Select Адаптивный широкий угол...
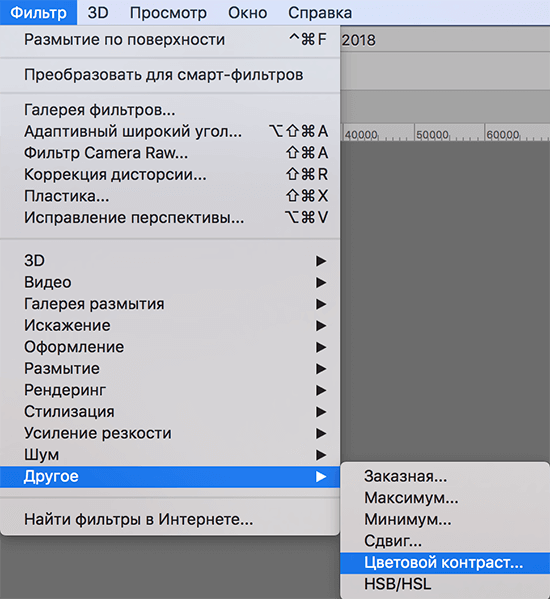 coord(170,131)
